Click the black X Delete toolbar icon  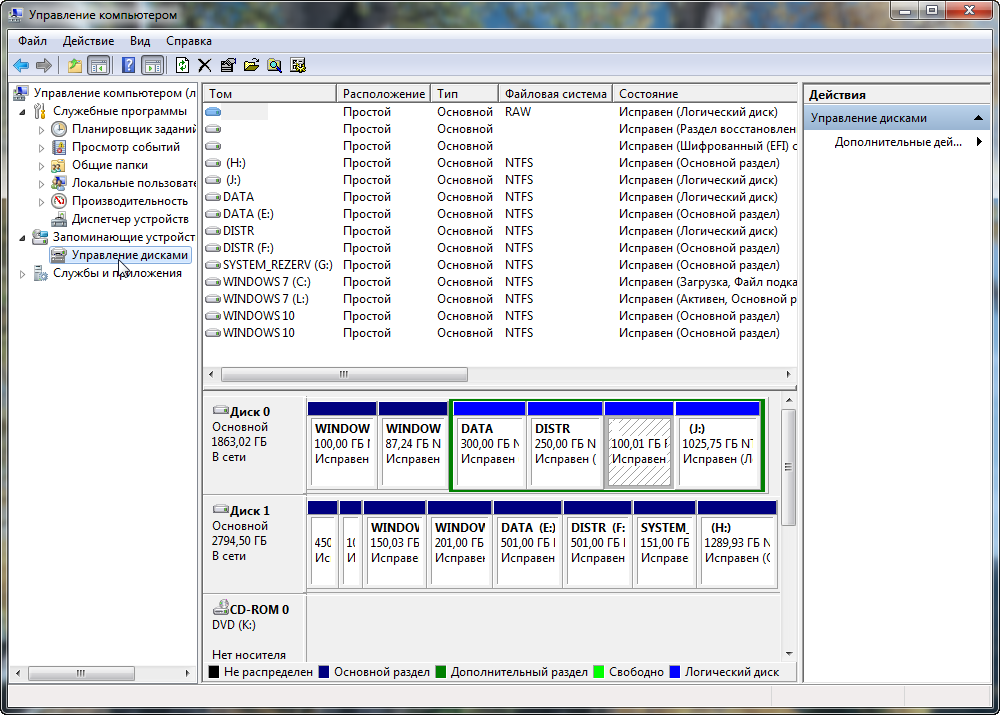pyautogui.click(x=205, y=65)
